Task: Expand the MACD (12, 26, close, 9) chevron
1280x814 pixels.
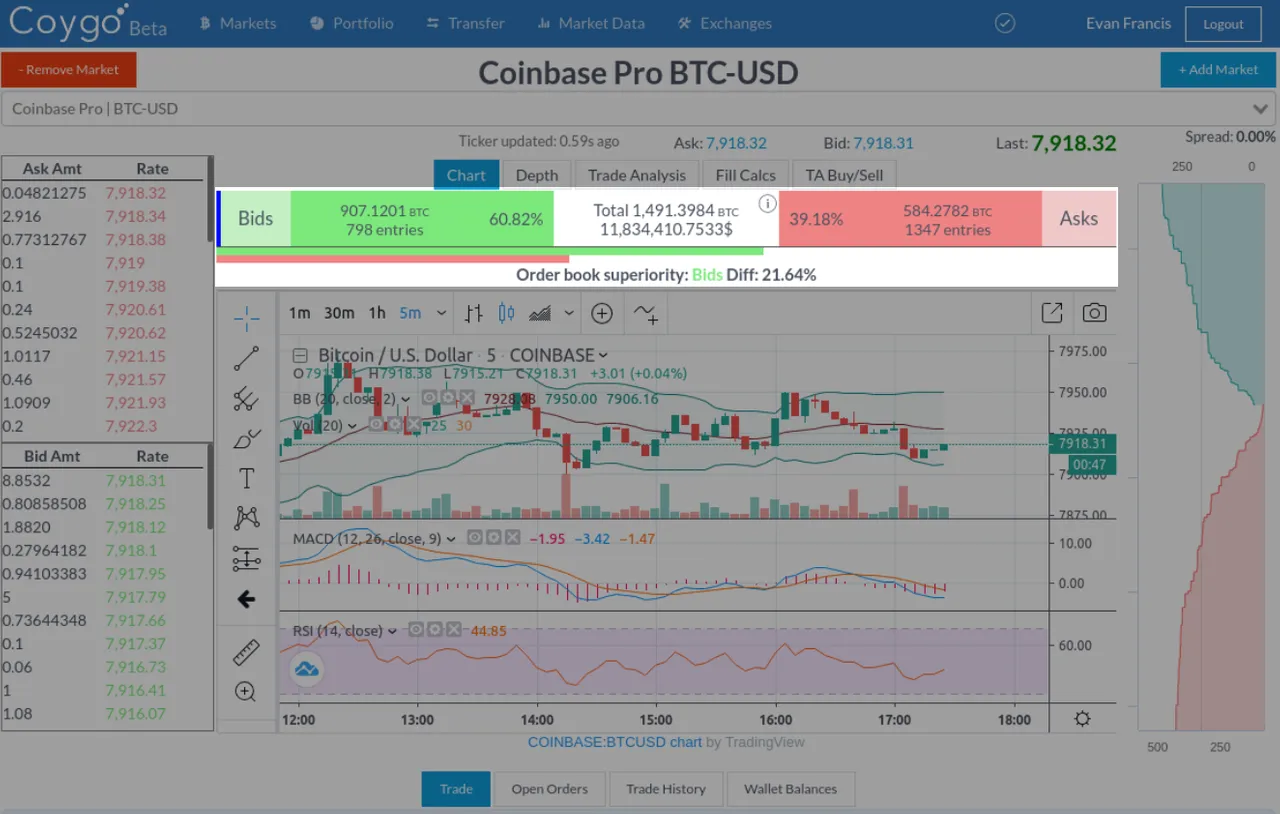Action: (x=452, y=539)
